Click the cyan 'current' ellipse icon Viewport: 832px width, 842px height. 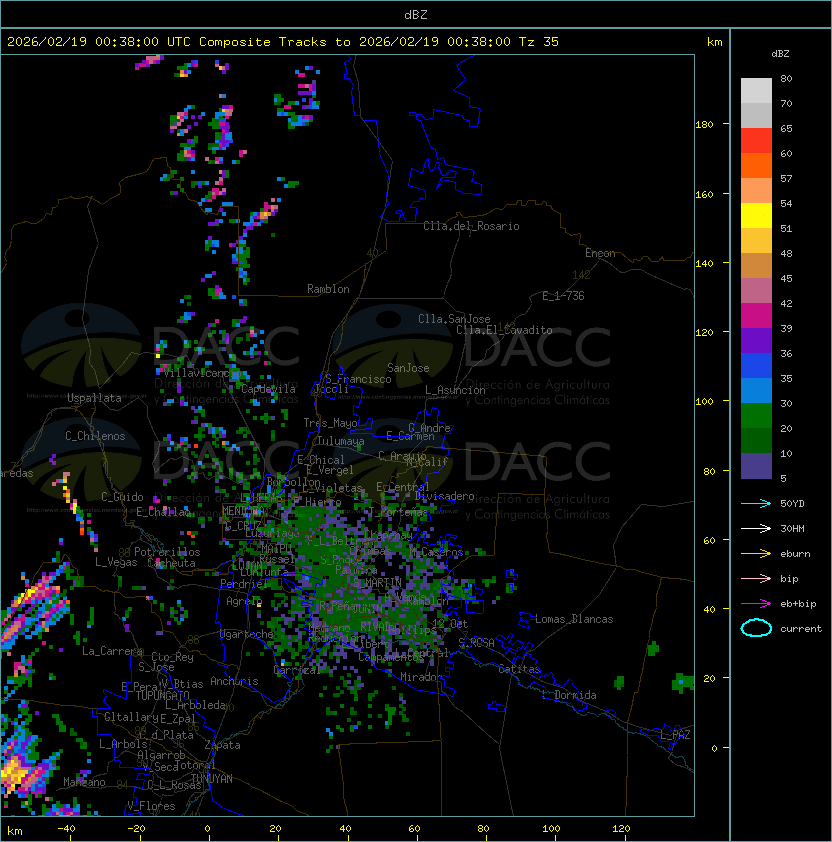click(756, 628)
